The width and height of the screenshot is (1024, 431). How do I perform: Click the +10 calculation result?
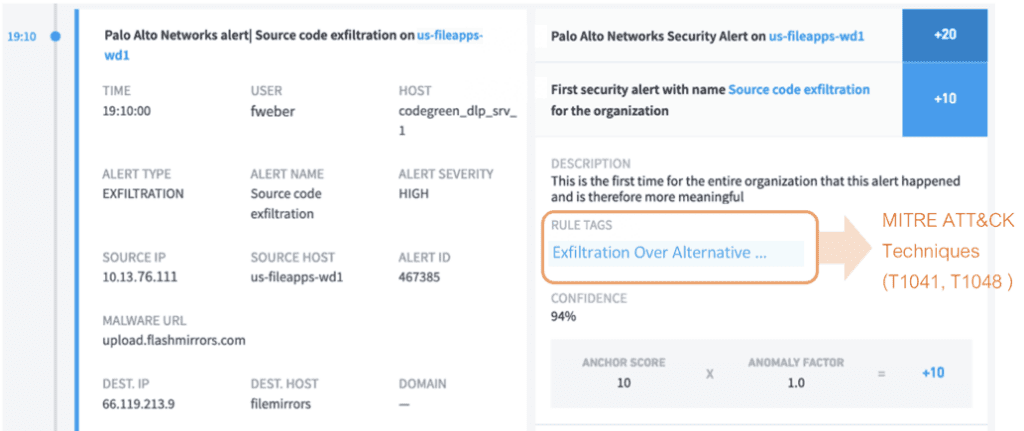click(x=931, y=372)
